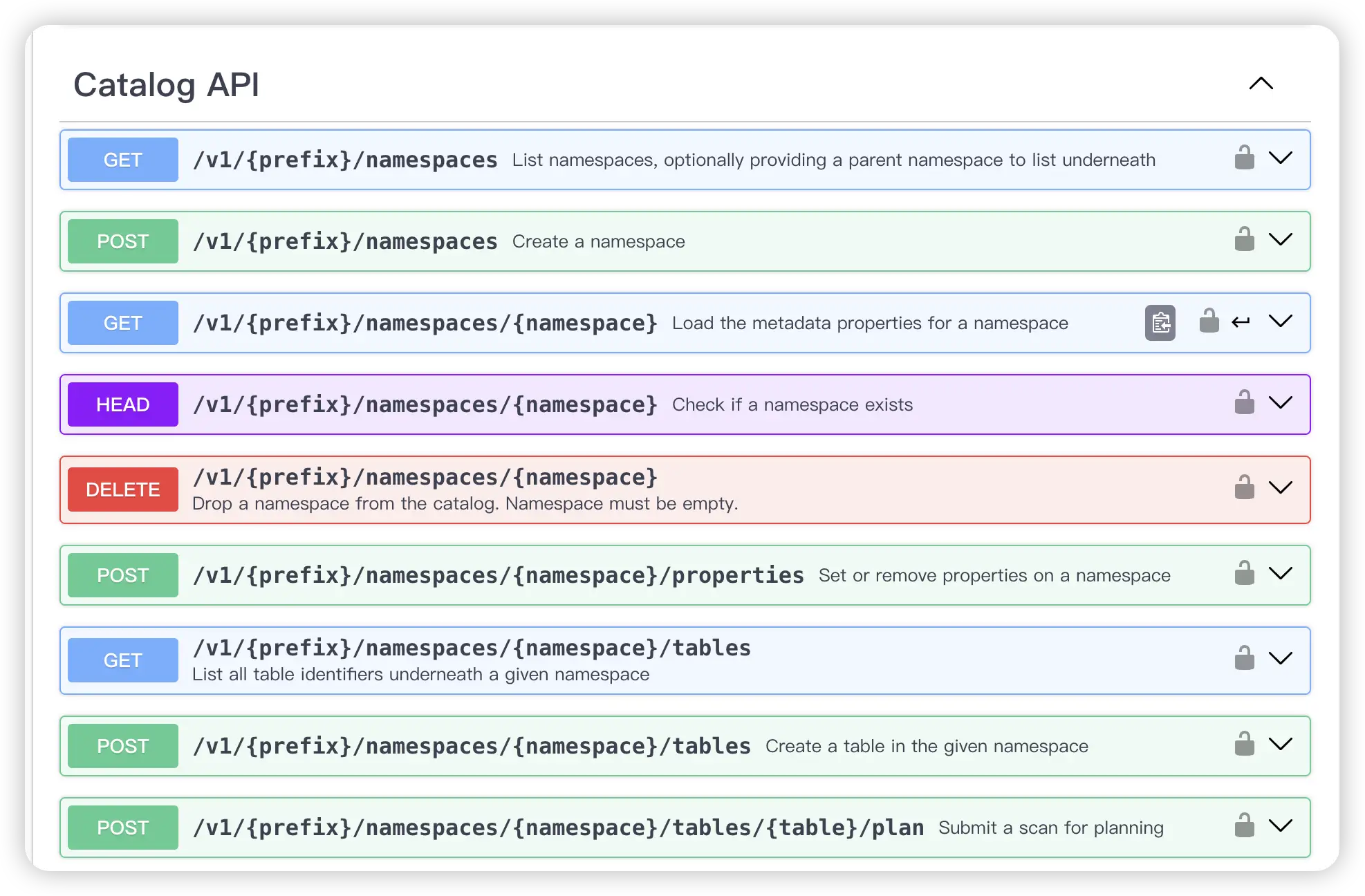Click the purple HEAD method badge
Image resolution: width=1365 pixels, height=896 pixels.
pos(123,404)
